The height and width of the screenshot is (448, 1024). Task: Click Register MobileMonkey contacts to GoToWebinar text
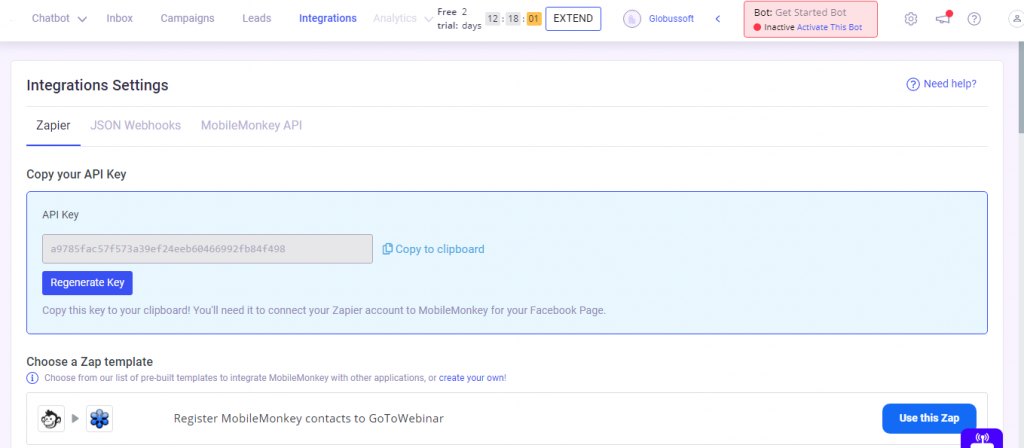tap(309, 419)
